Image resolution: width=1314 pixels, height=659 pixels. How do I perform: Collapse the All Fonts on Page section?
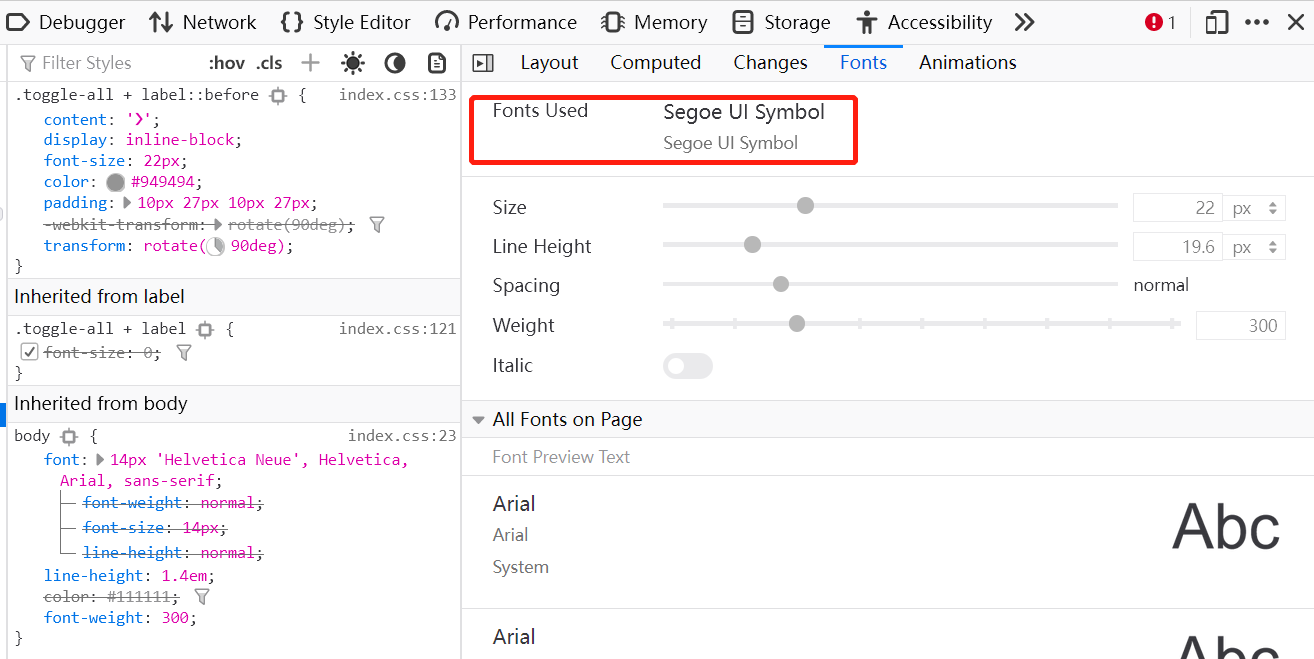(x=478, y=420)
